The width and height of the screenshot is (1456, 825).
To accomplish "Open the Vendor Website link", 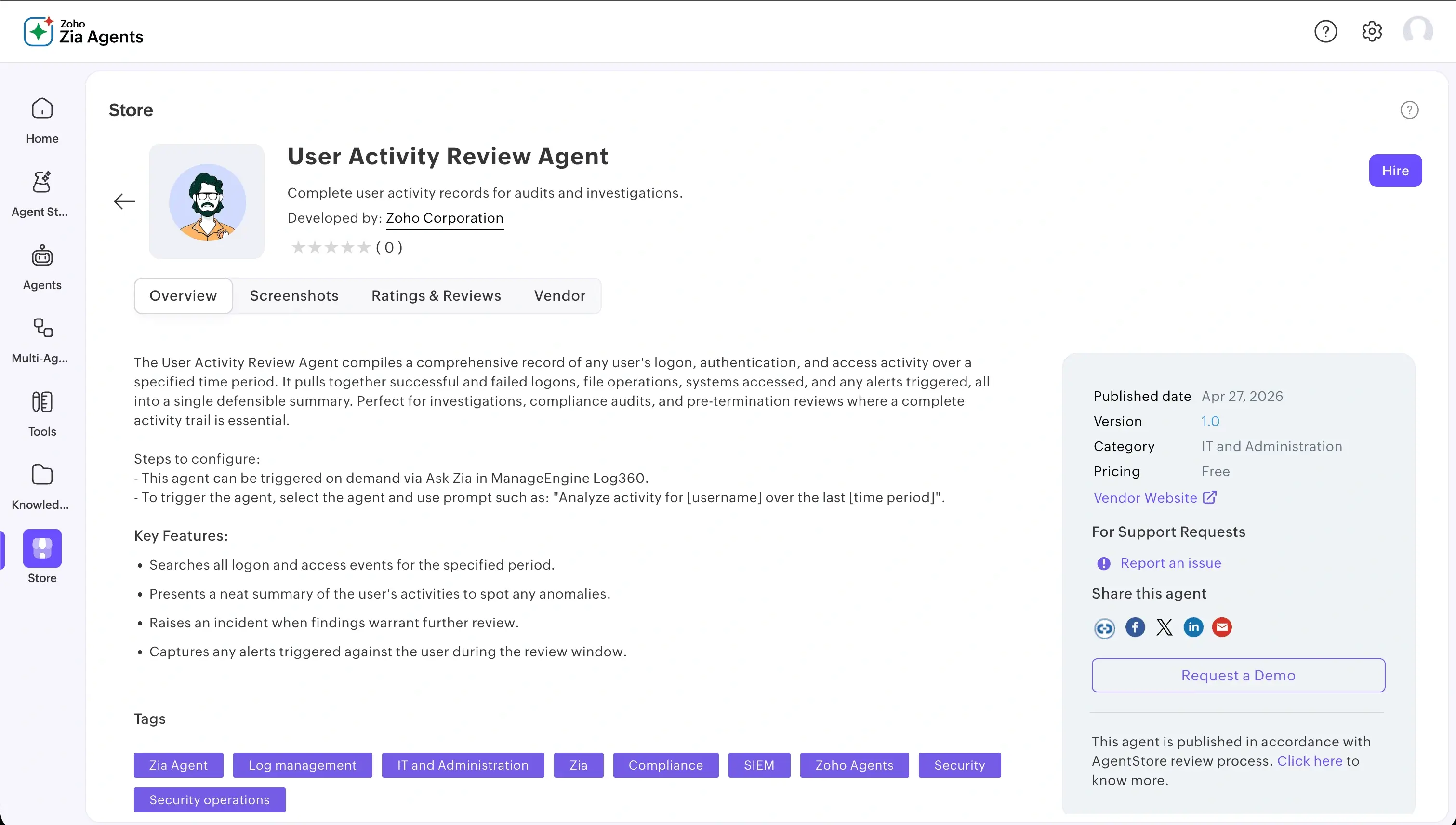I will [1145, 497].
